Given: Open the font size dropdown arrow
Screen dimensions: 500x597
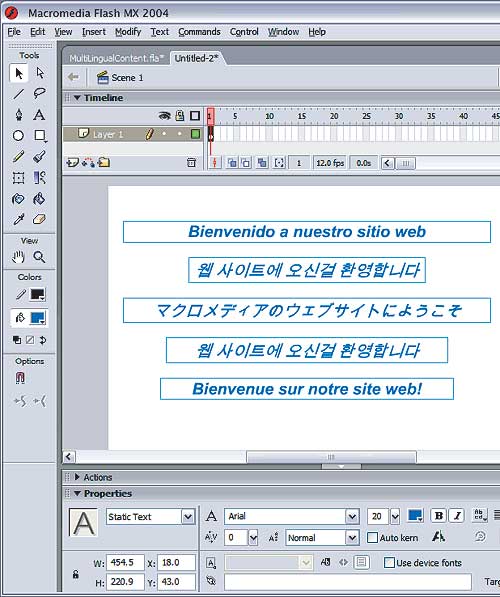Looking at the screenshot, I should (x=395, y=517).
